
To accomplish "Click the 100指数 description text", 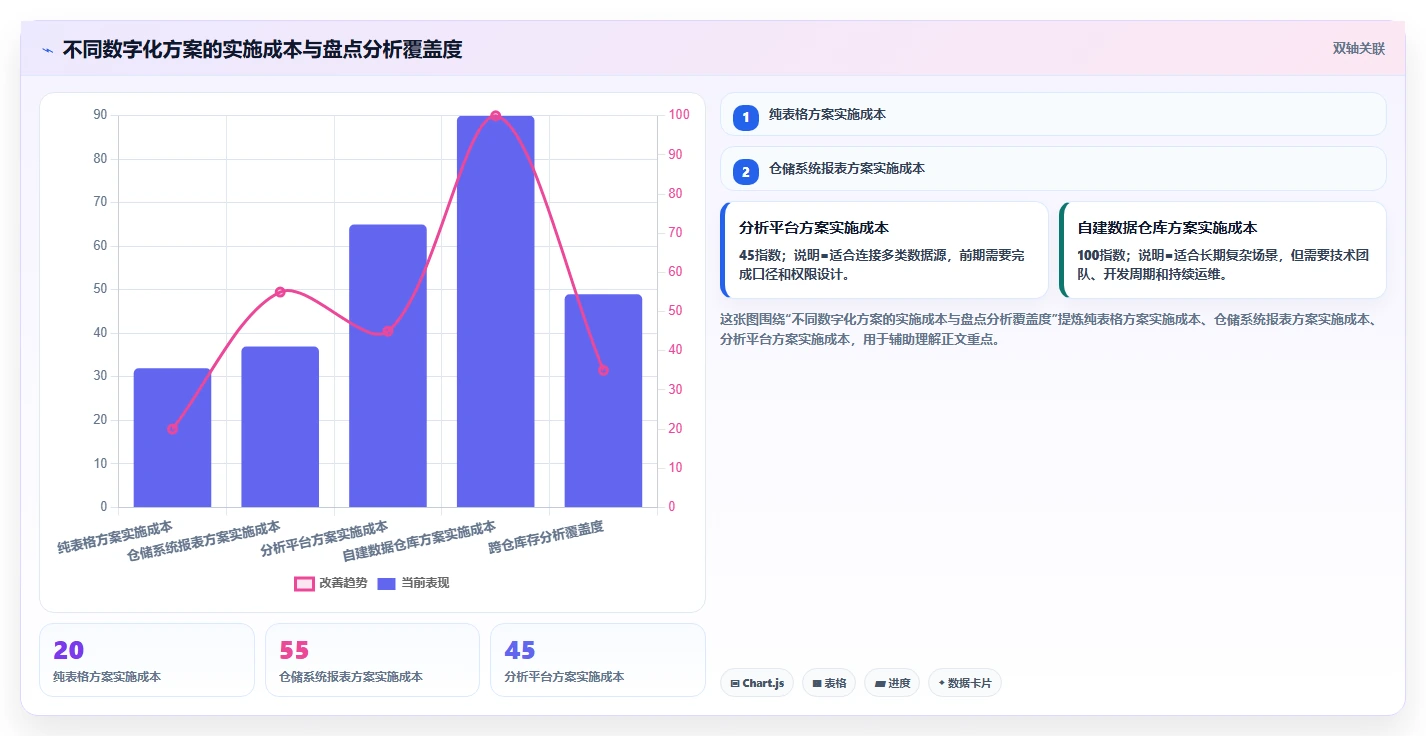I will tap(1223, 265).
